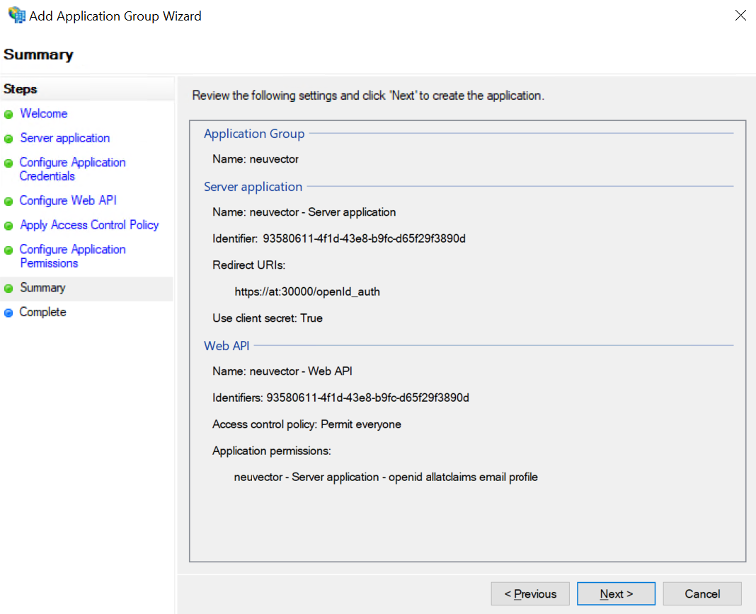Select the Complete step in sidebar
The height and width of the screenshot is (614, 756).
(42, 312)
